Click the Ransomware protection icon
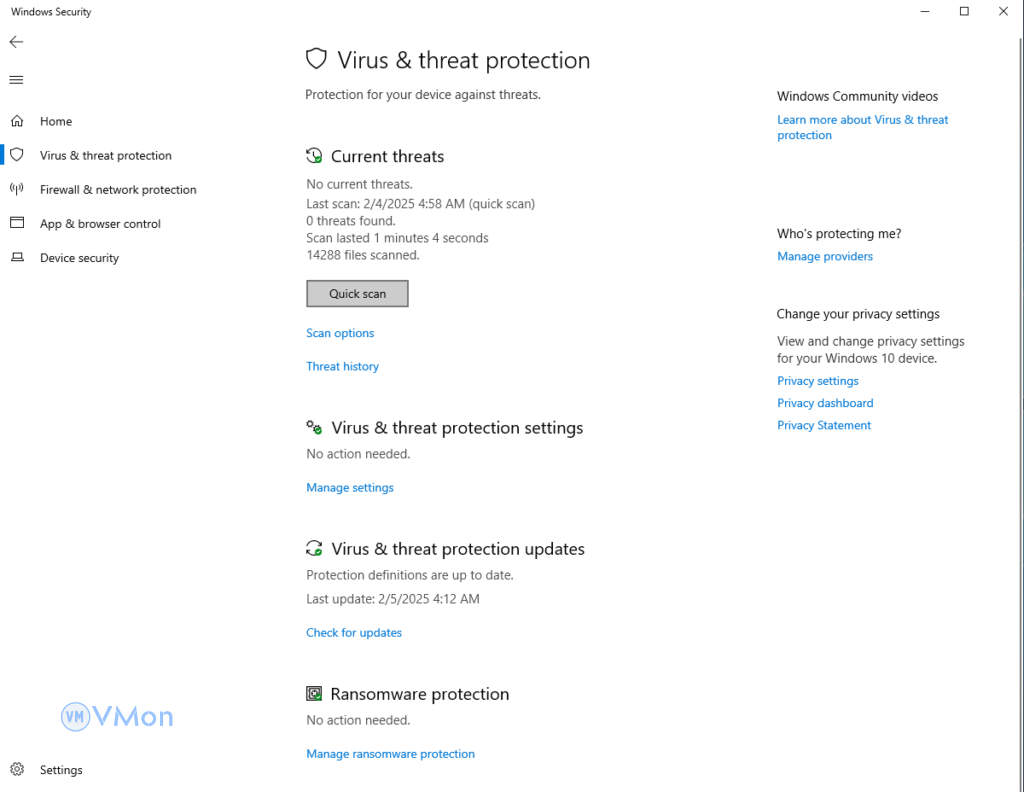The height and width of the screenshot is (792, 1024). pyautogui.click(x=314, y=694)
